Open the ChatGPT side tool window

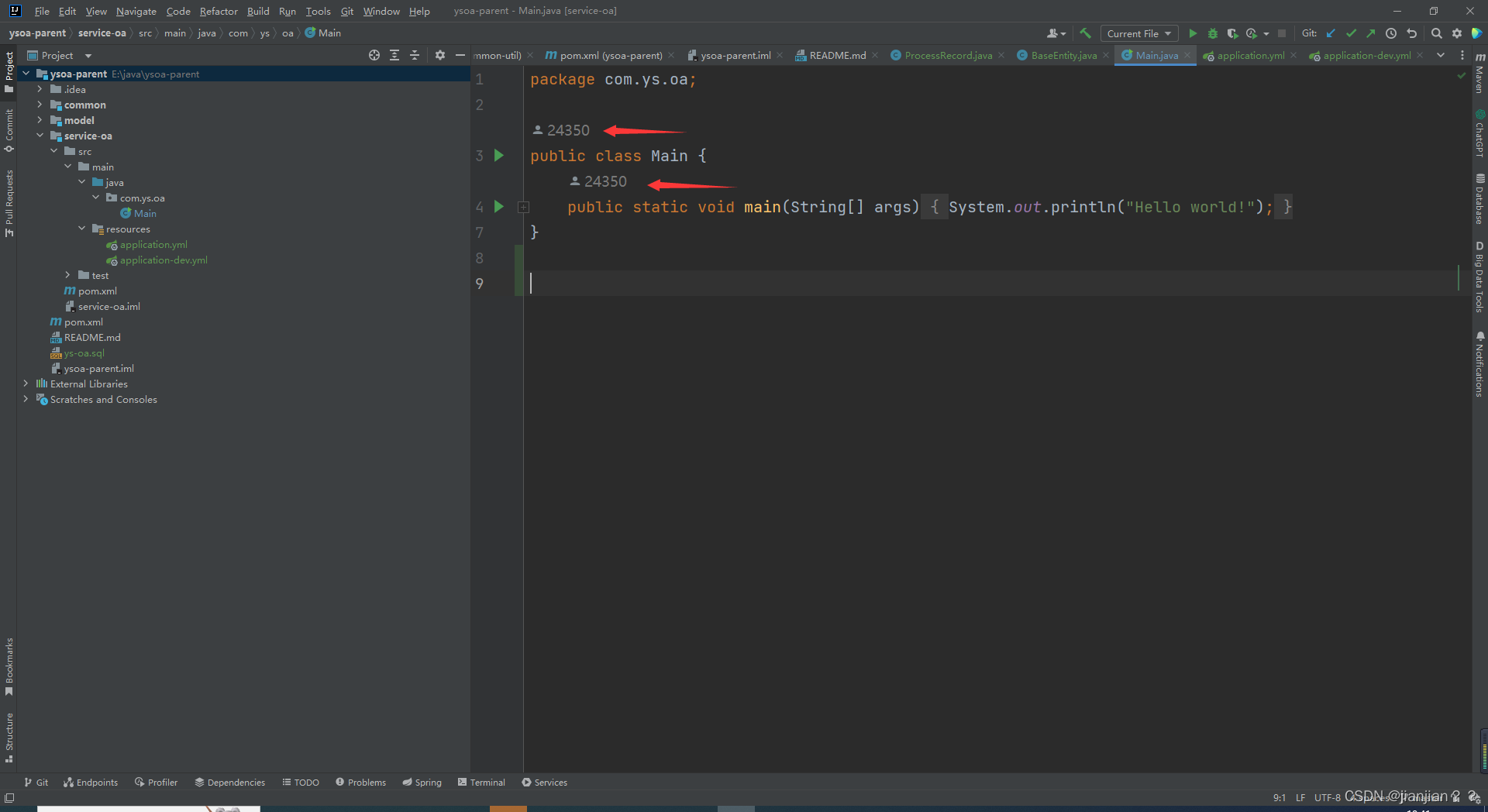click(1479, 133)
